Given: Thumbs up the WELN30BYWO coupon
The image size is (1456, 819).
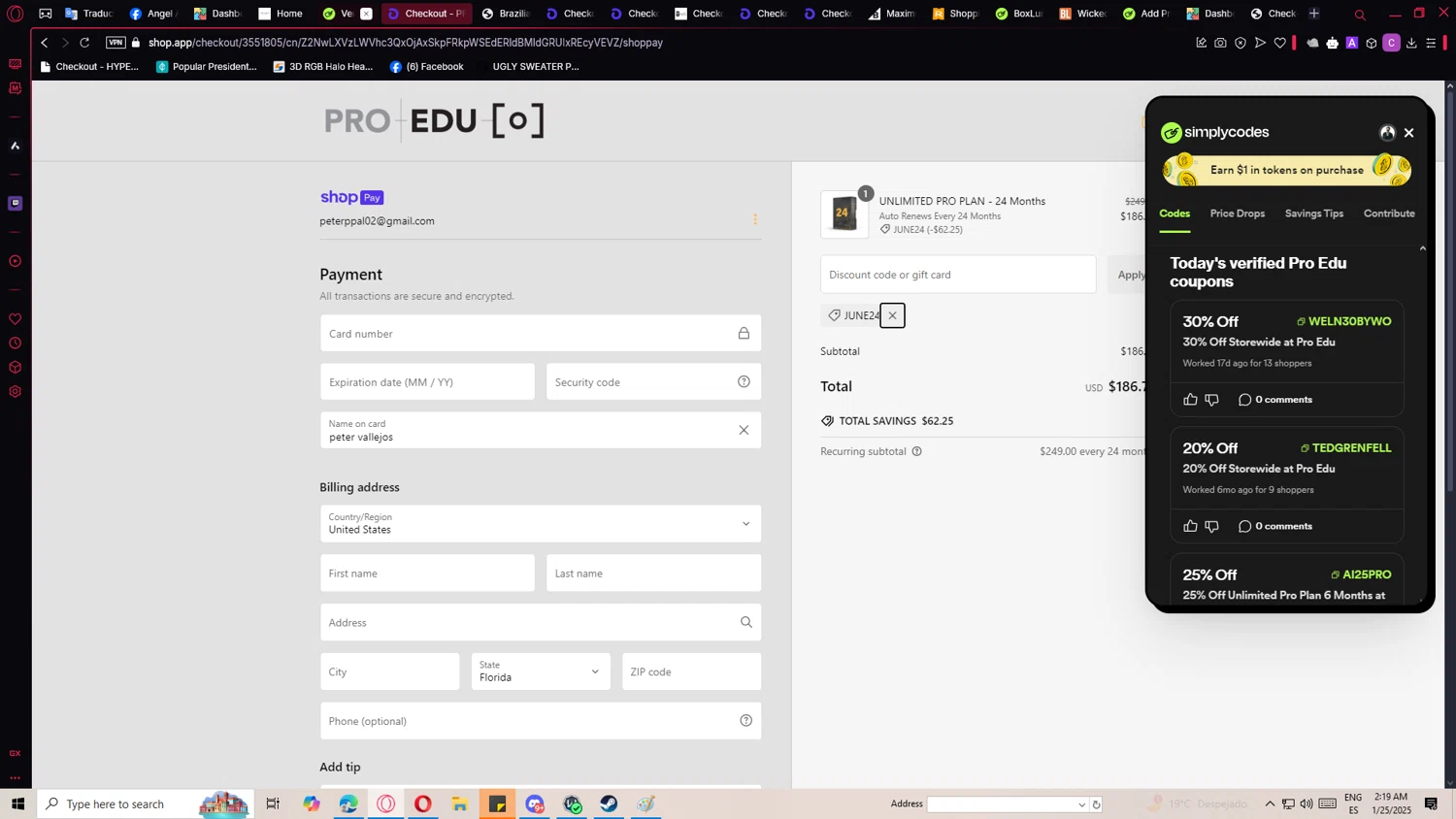Looking at the screenshot, I should pos(1191,400).
